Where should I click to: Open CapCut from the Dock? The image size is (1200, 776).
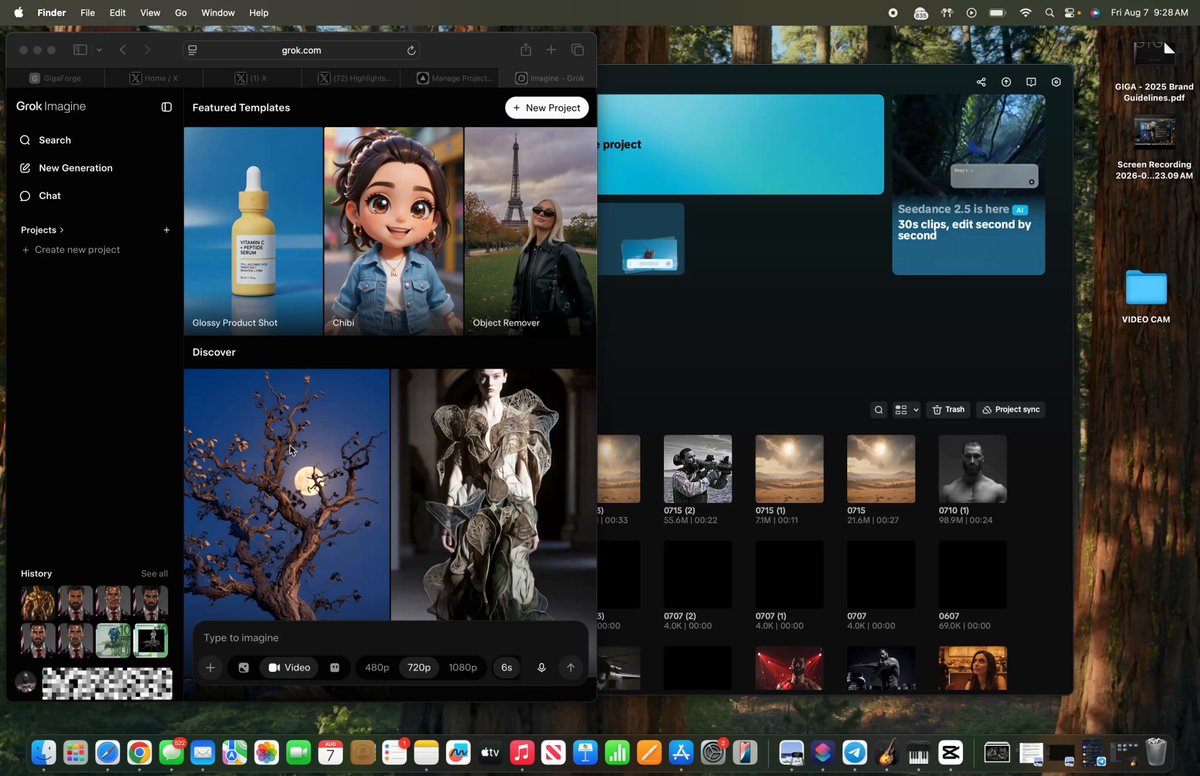point(951,753)
